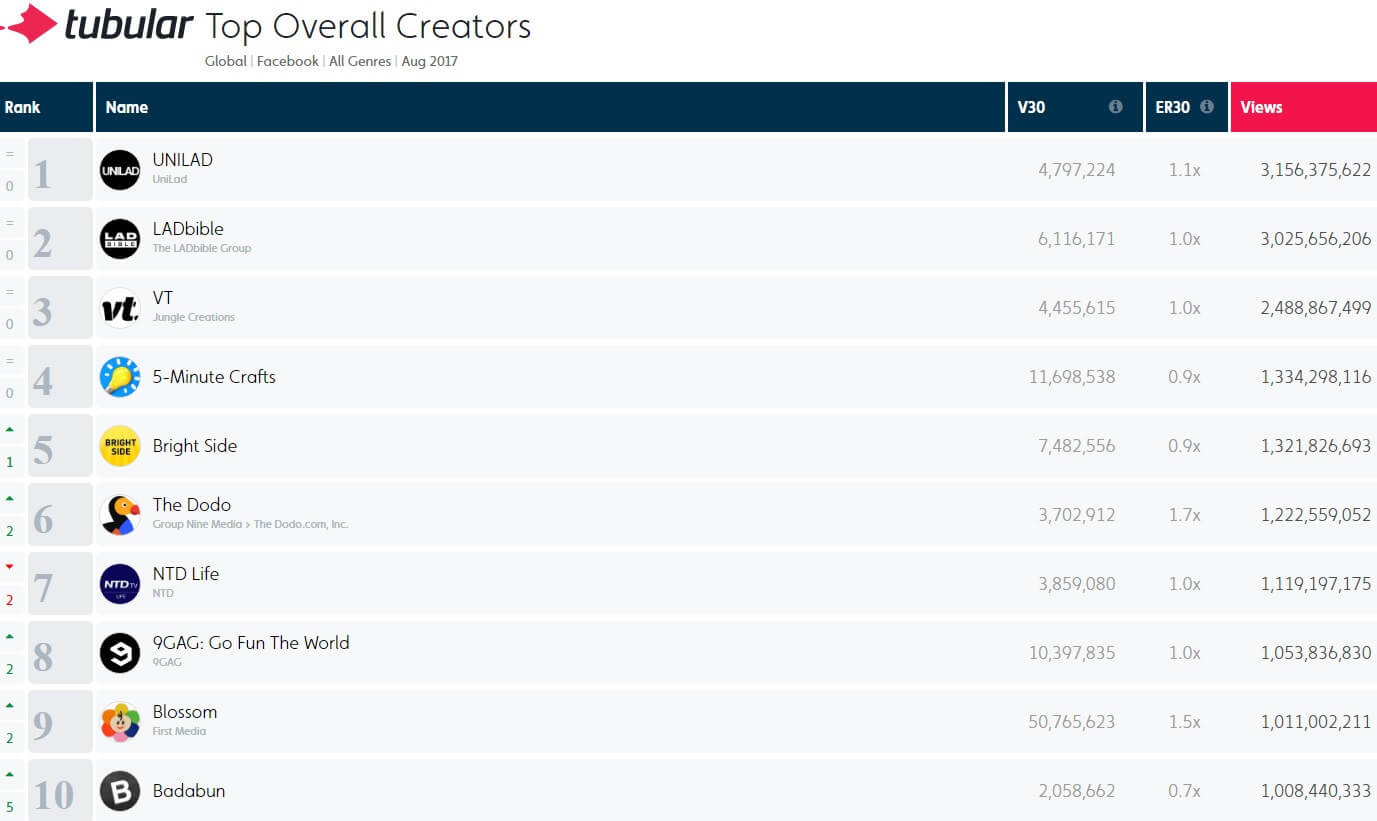Click the VT creator logo
This screenshot has height=821, width=1377.
coord(120,308)
